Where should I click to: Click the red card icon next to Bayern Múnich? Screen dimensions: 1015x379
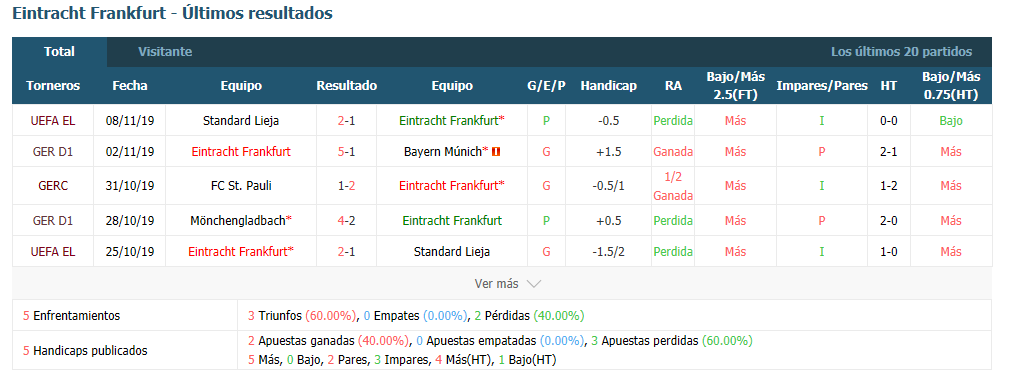click(x=496, y=152)
